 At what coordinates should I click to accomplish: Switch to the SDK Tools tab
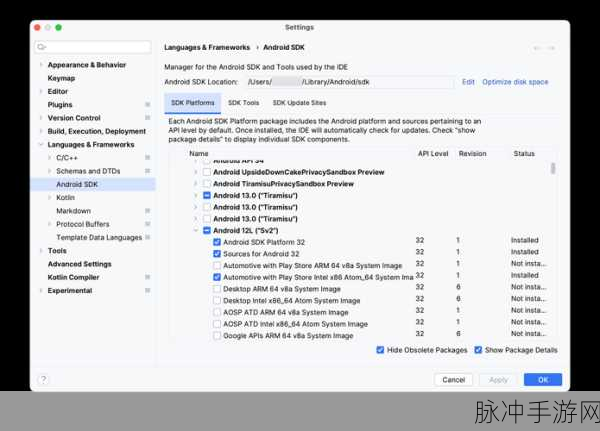(x=243, y=103)
